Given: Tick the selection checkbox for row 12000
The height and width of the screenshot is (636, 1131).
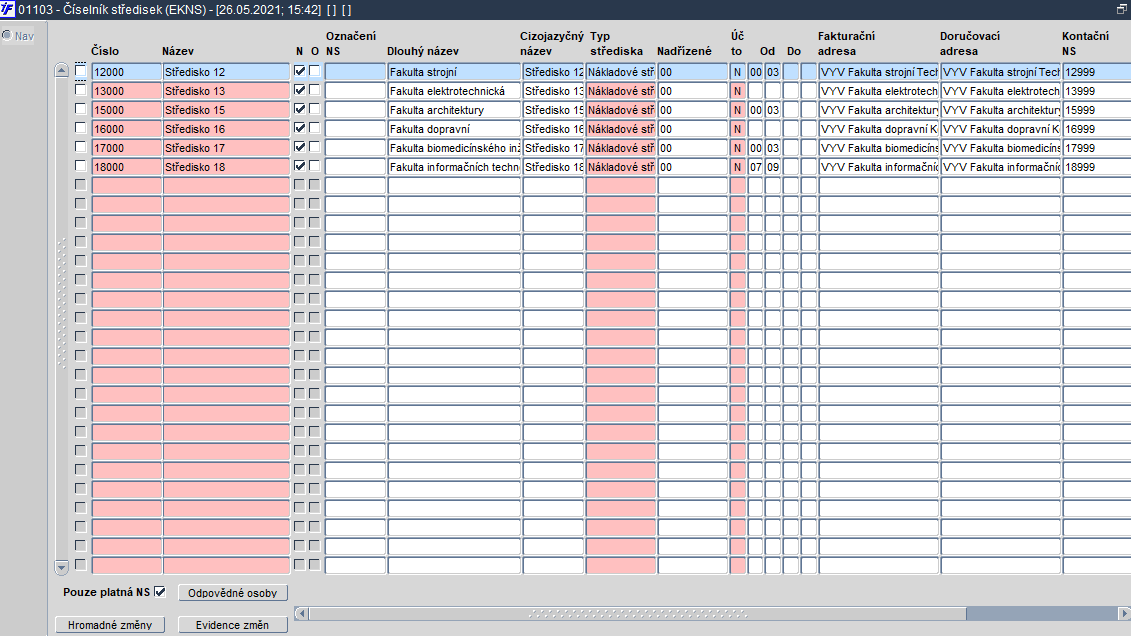Looking at the screenshot, I should tap(80, 71).
